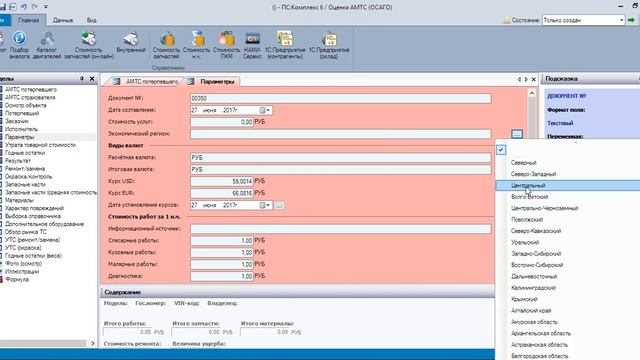Switch to the Данные ribbon tab
This screenshot has width=640, height=360.
click(x=63, y=20)
